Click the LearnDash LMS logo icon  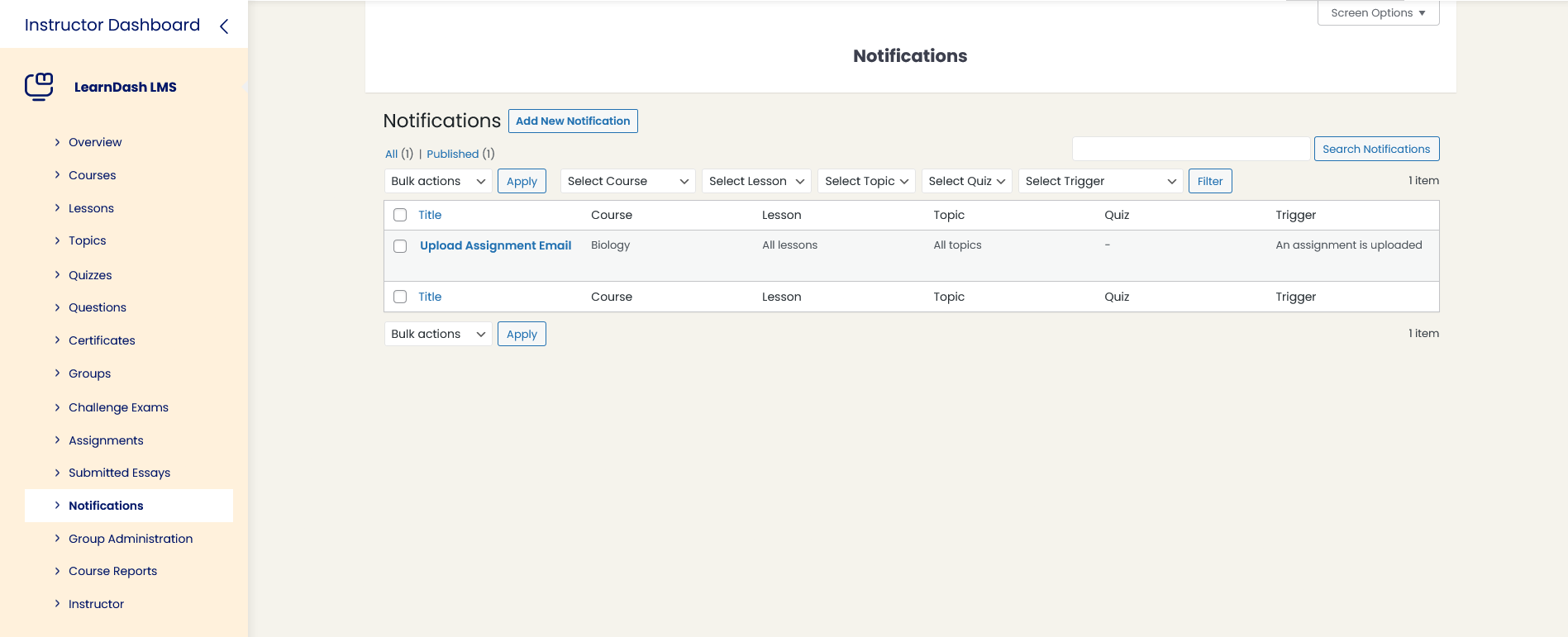point(39,87)
